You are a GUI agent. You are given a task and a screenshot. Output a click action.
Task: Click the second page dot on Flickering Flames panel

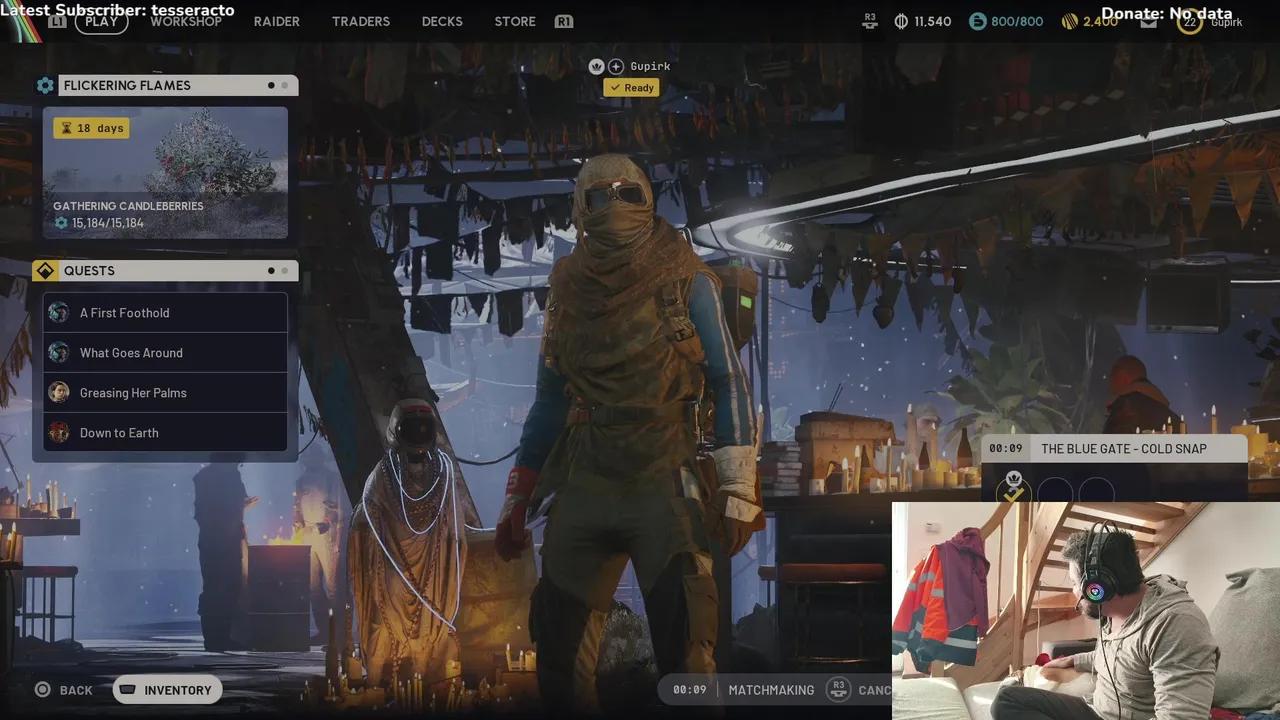285,85
